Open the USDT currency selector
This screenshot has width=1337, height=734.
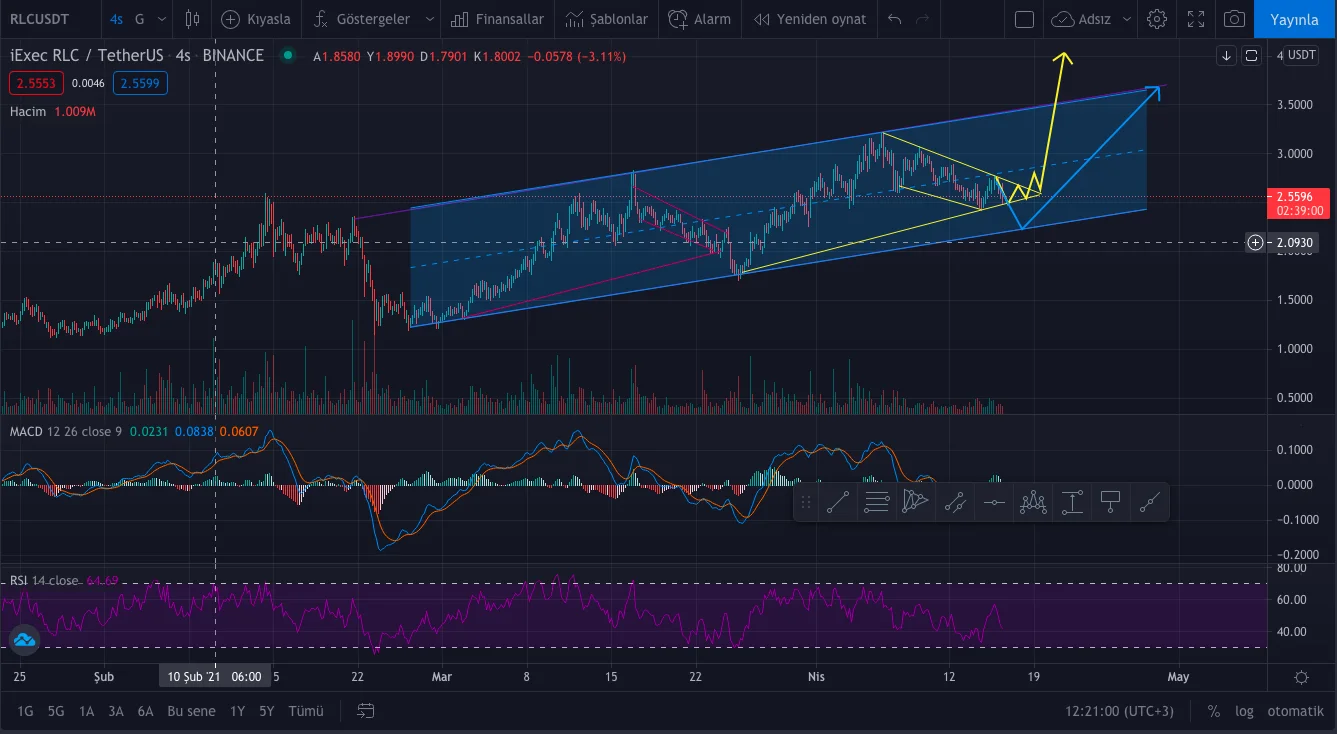1301,55
